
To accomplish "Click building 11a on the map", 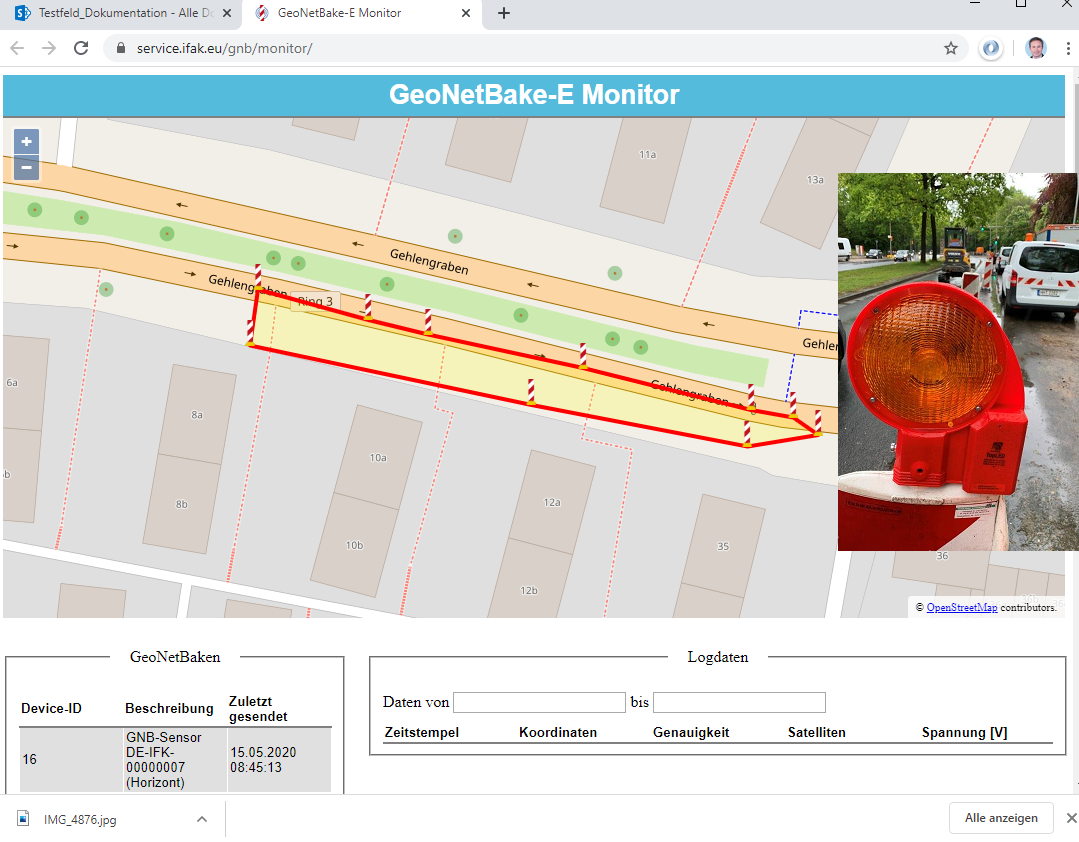I will (x=647, y=155).
